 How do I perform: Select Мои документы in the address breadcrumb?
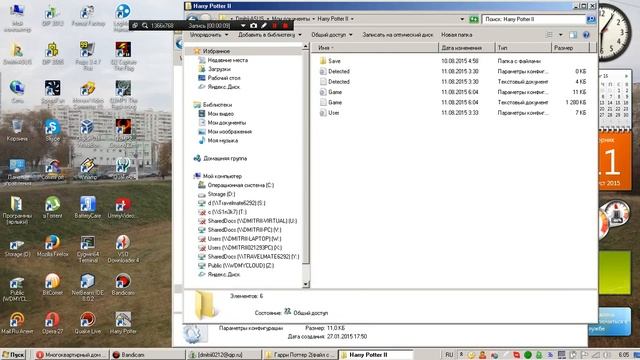click(x=291, y=19)
